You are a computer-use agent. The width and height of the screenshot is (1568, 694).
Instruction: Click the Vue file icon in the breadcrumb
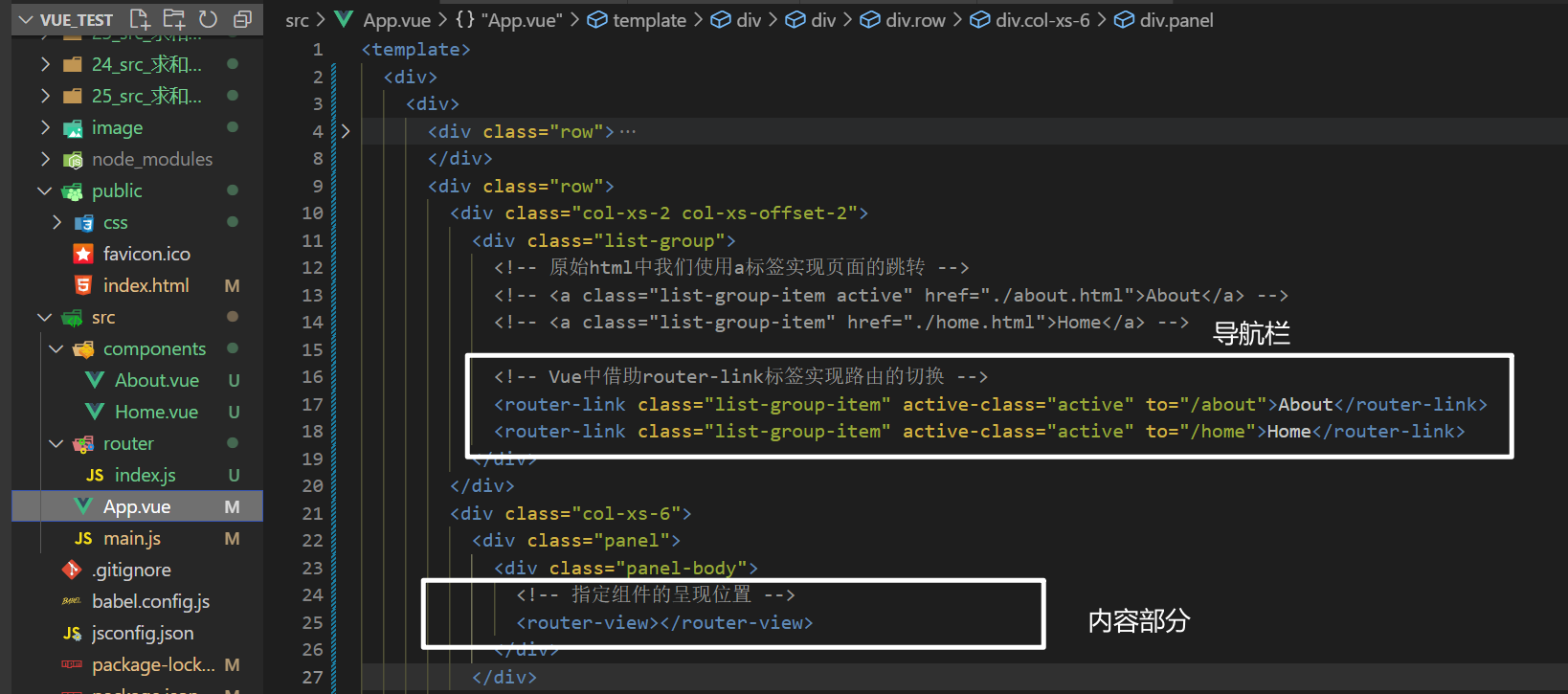click(345, 20)
